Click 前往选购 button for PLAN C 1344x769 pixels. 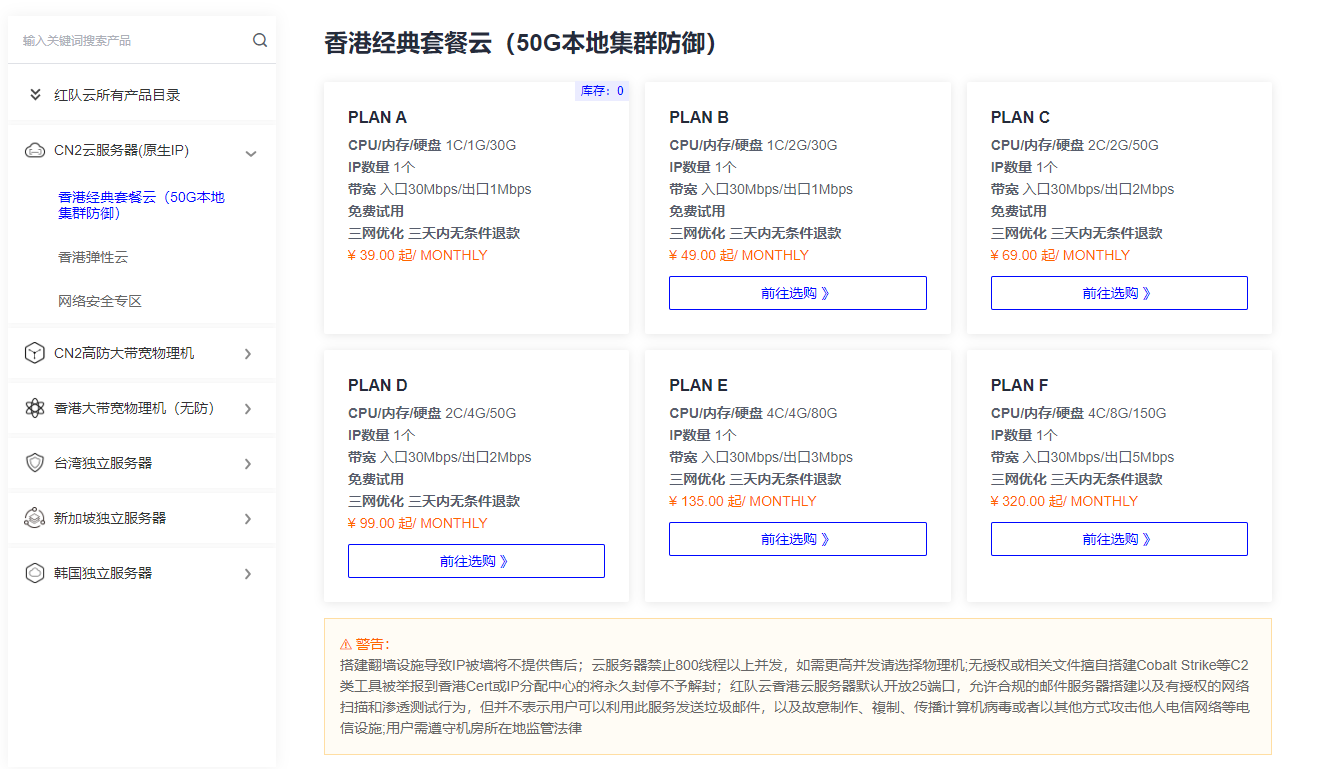1119,293
